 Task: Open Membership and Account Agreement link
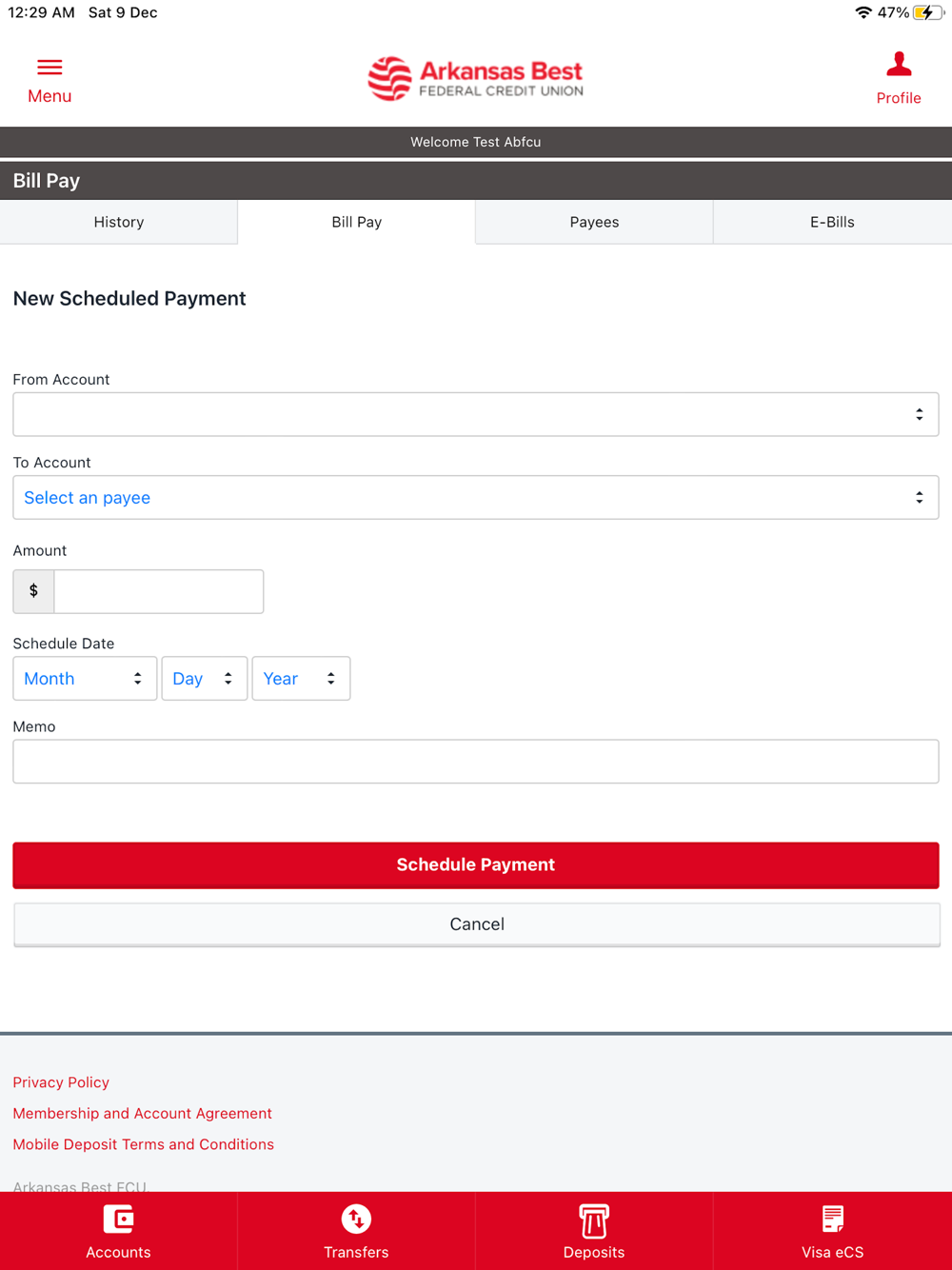[142, 1114]
